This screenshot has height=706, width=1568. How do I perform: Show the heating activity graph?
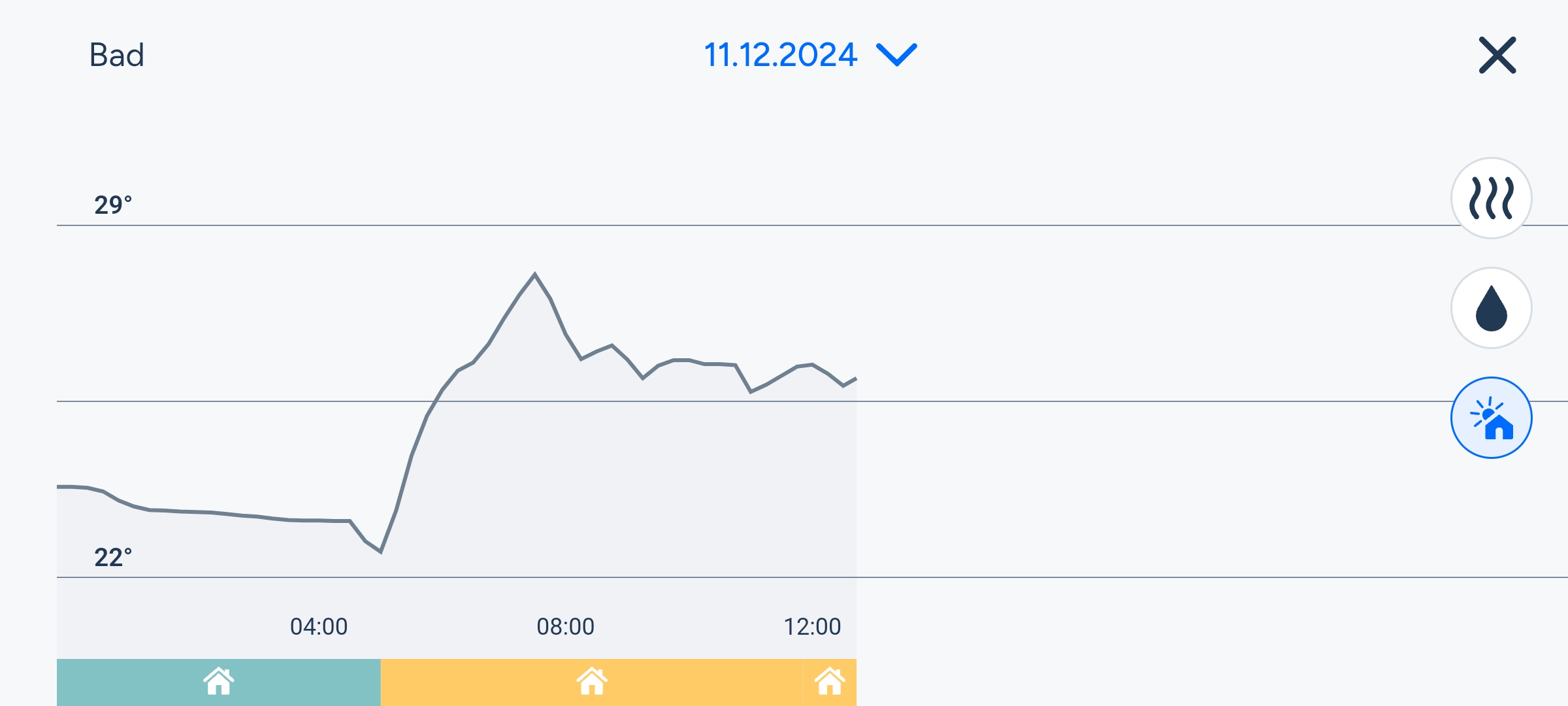1491,198
